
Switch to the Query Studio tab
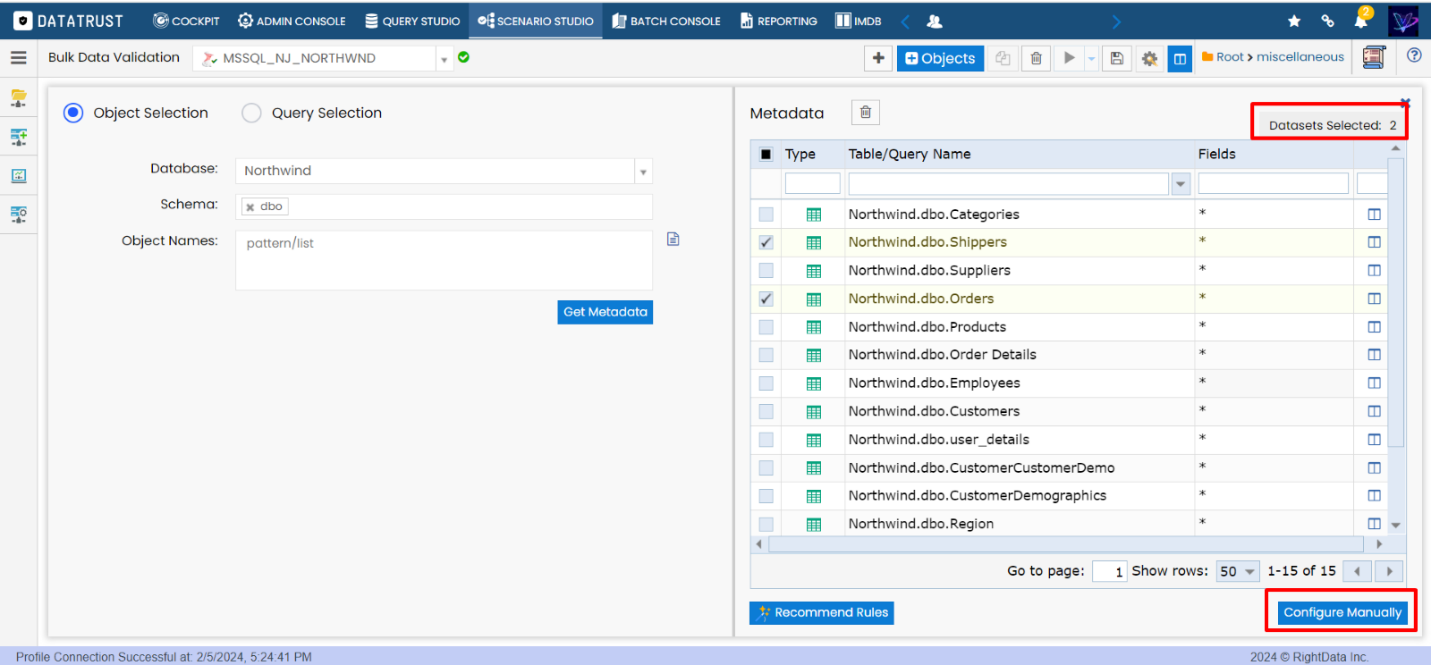[412, 21]
